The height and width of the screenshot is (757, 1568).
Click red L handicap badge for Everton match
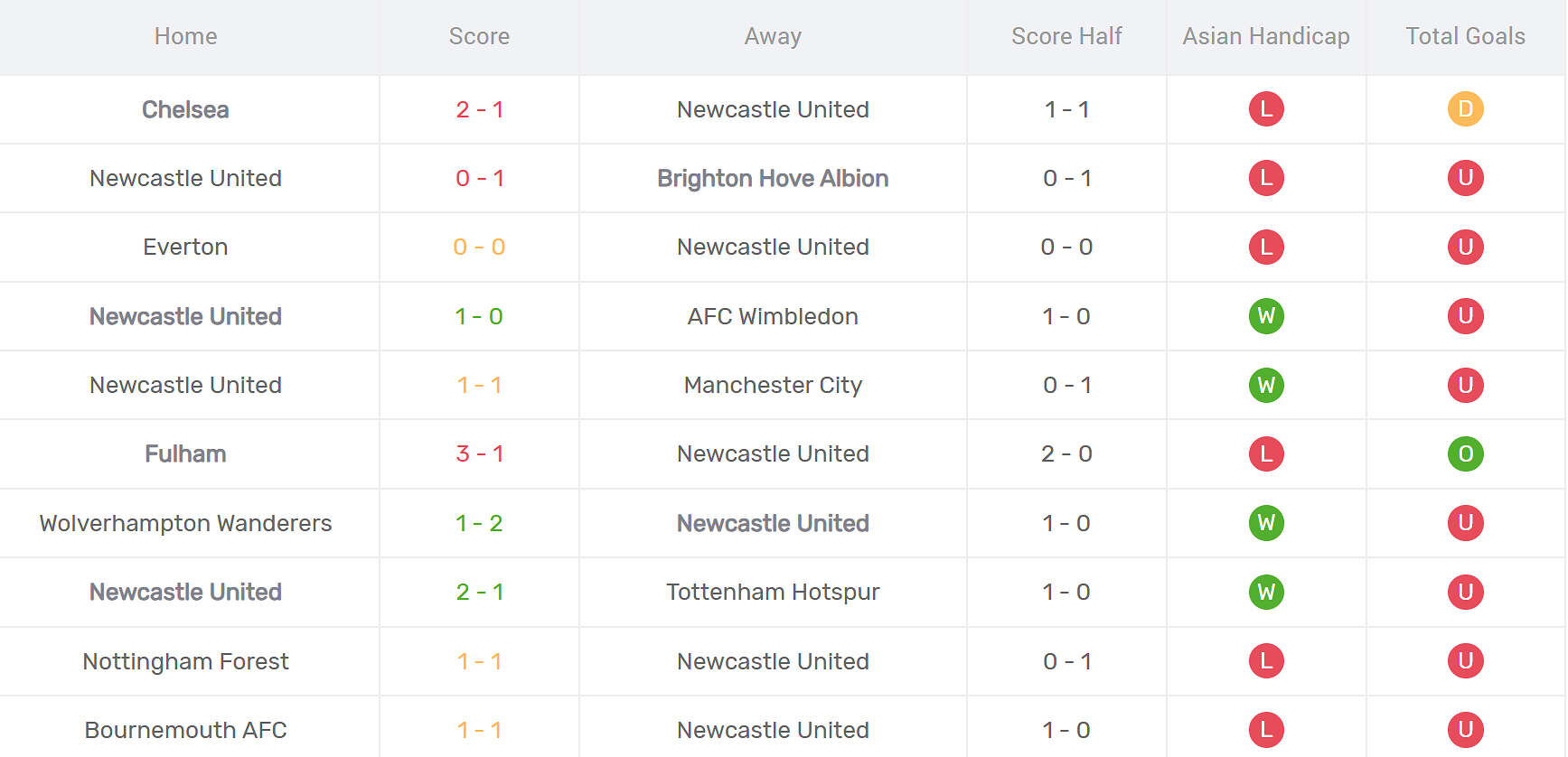pos(1266,247)
